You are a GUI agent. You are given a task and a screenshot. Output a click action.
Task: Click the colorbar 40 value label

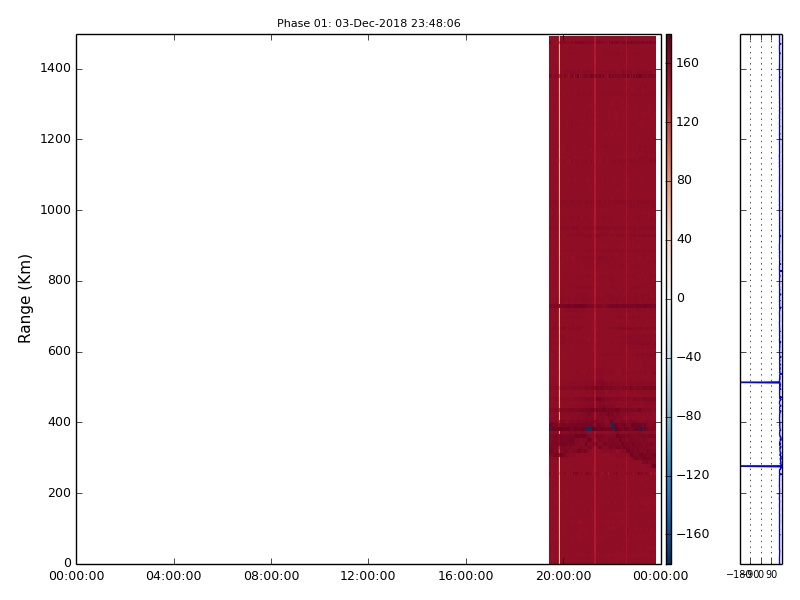(684, 239)
